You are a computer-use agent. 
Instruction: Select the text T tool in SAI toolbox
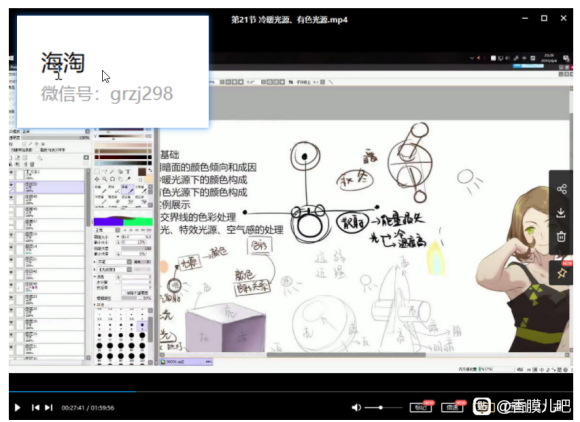128,172
